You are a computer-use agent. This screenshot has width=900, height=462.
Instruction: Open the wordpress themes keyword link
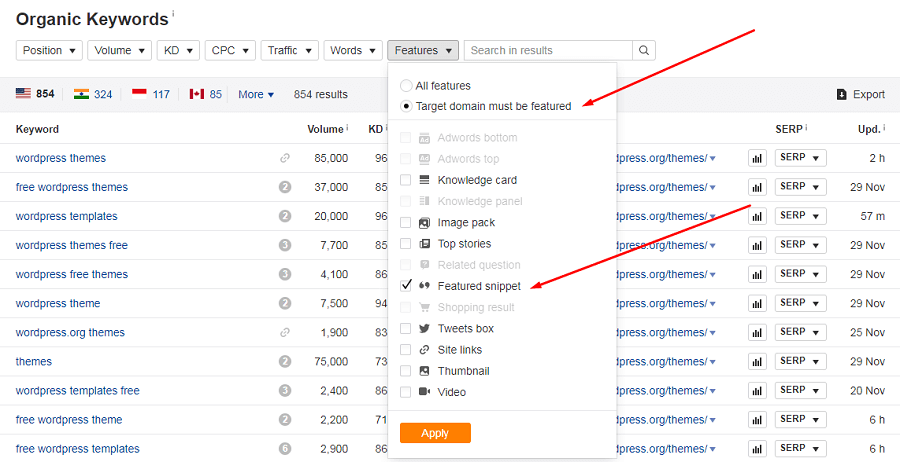(61, 158)
